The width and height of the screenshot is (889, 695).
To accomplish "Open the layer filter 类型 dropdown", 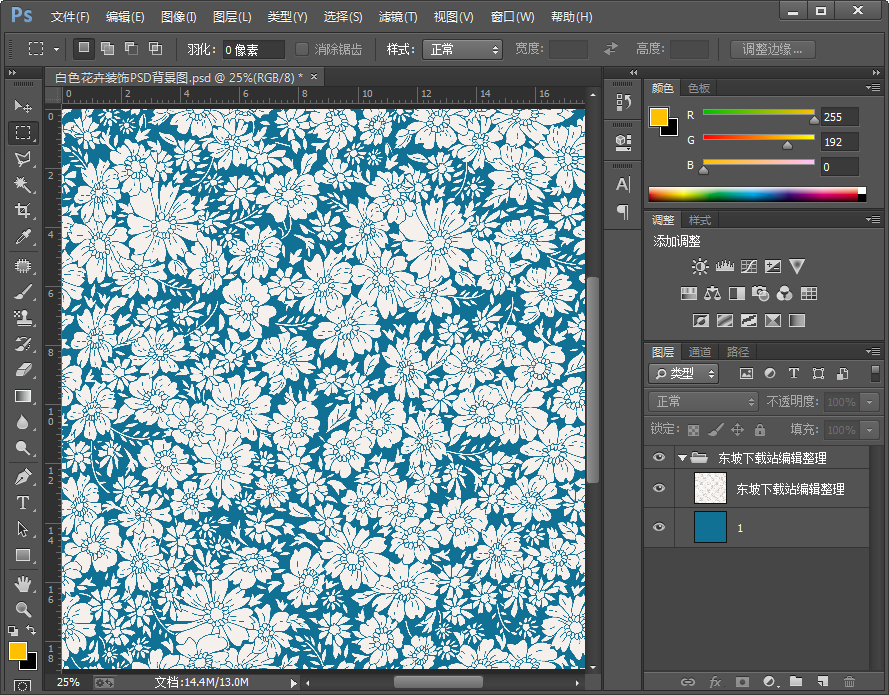I will click(684, 373).
